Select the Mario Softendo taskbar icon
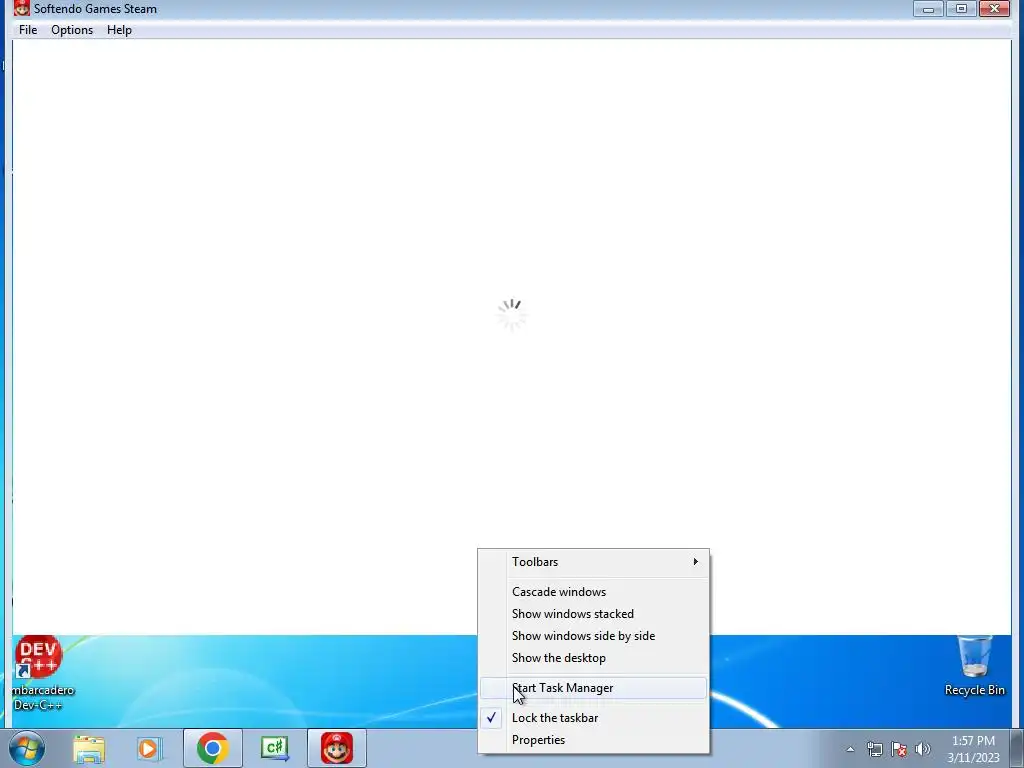The width and height of the screenshot is (1024, 768). (337, 748)
